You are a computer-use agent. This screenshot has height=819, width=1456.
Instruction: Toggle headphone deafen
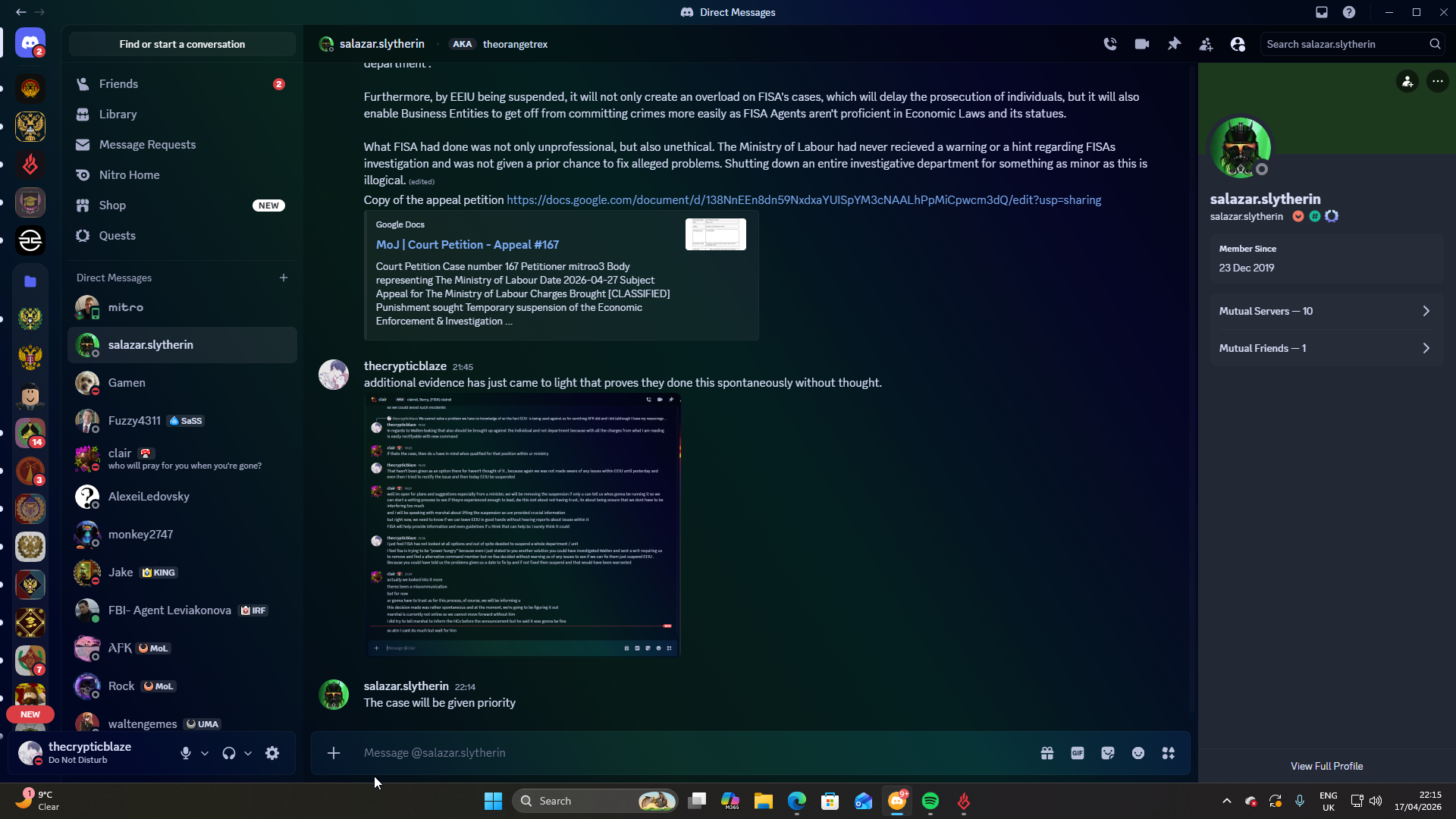229,753
